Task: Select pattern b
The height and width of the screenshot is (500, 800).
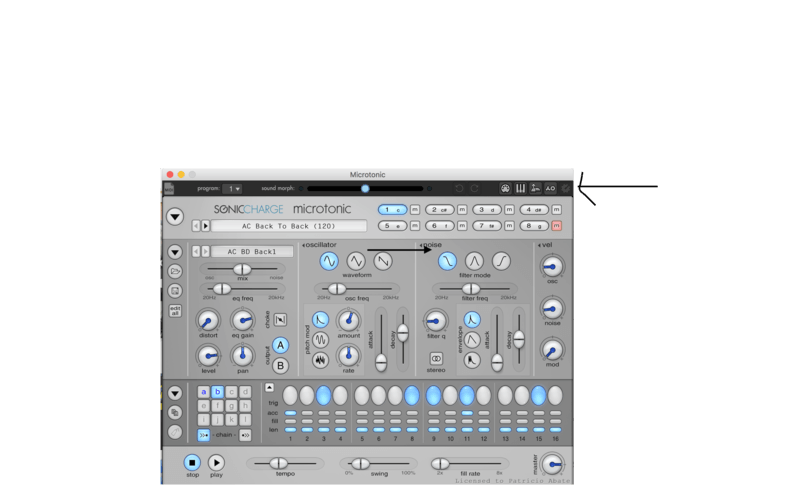Action: click(x=217, y=392)
